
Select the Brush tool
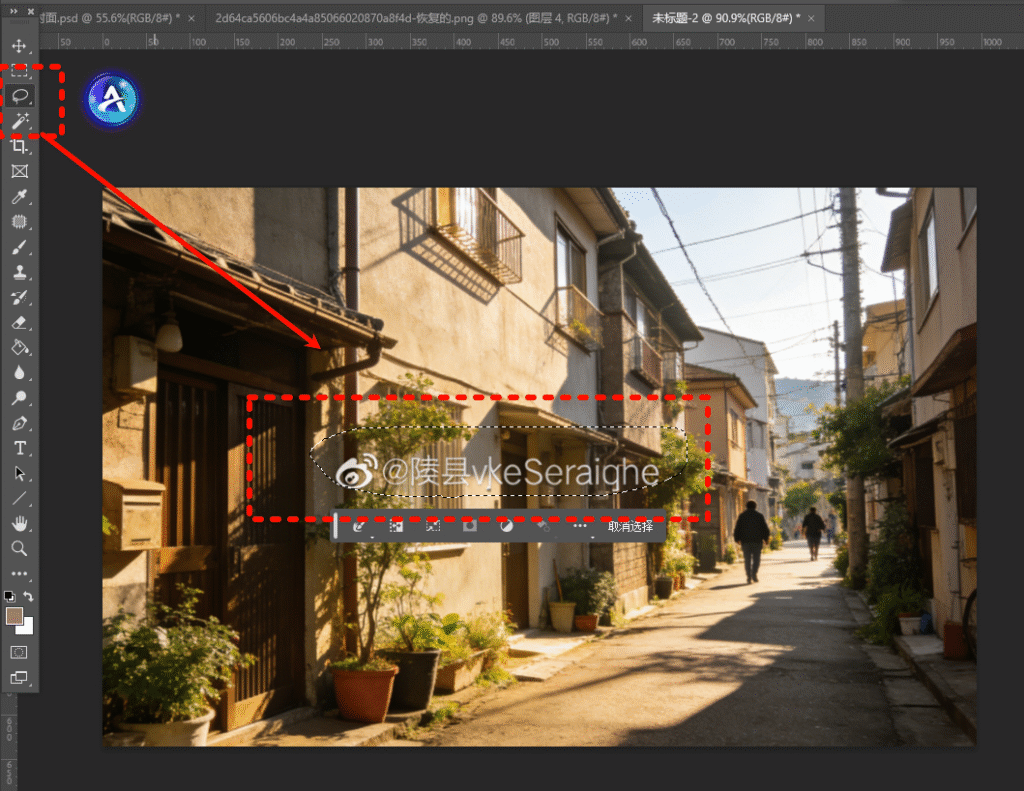pyautogui.click(x=19, y=247)
